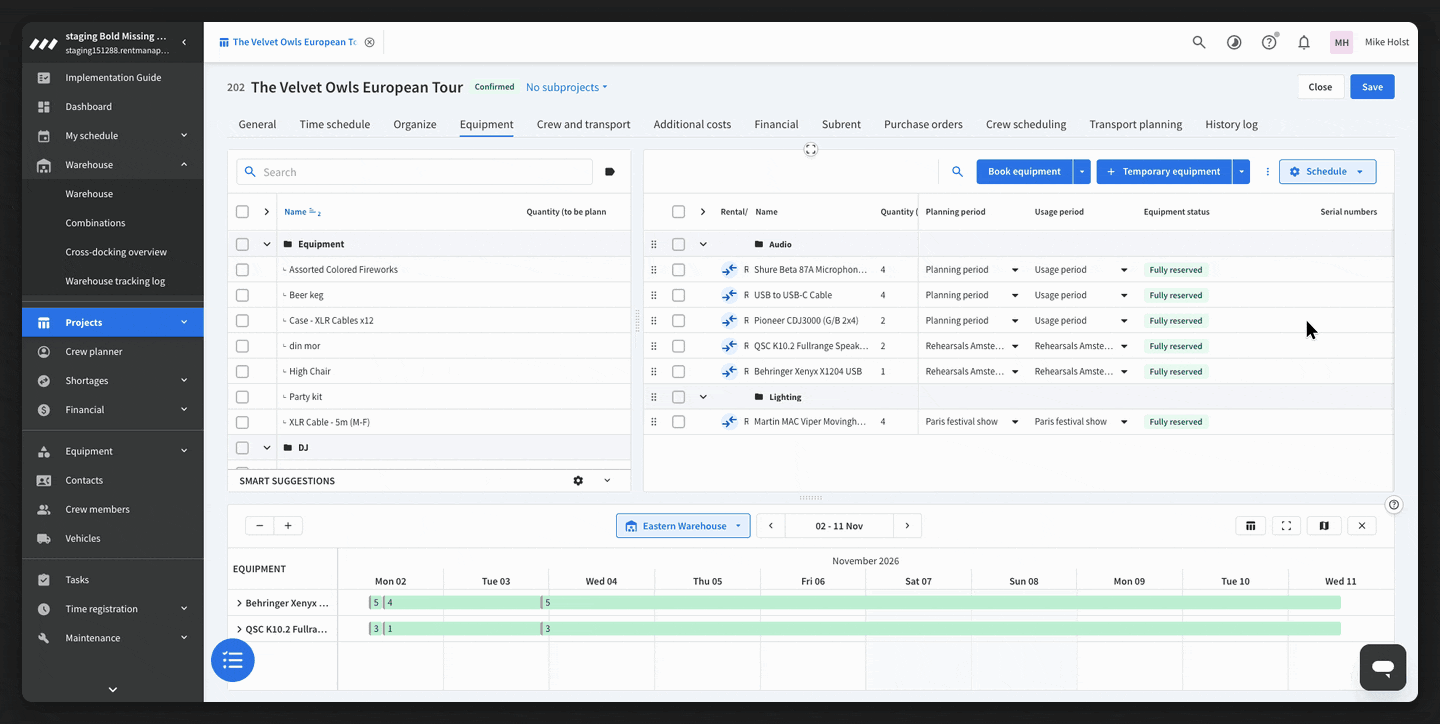
Task: Open the chat widget bubble
Action: click(1383, 667)
